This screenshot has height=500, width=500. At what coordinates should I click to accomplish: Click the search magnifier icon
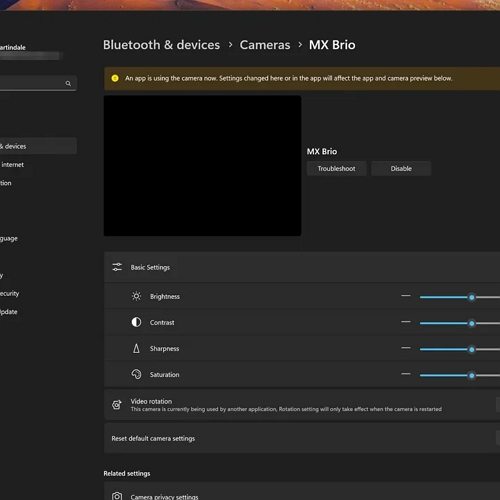point(68,83)
